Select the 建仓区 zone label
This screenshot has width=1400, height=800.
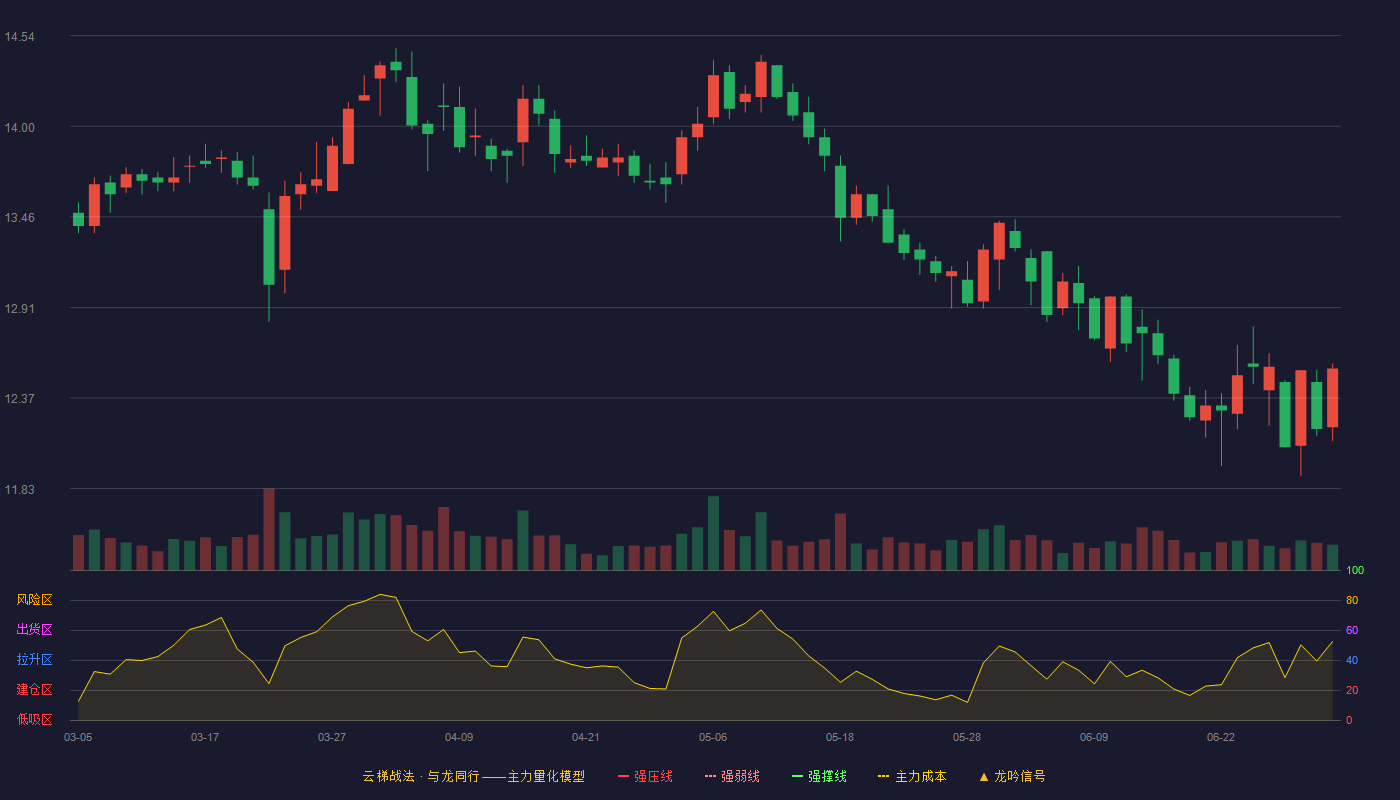click(34, 690)
